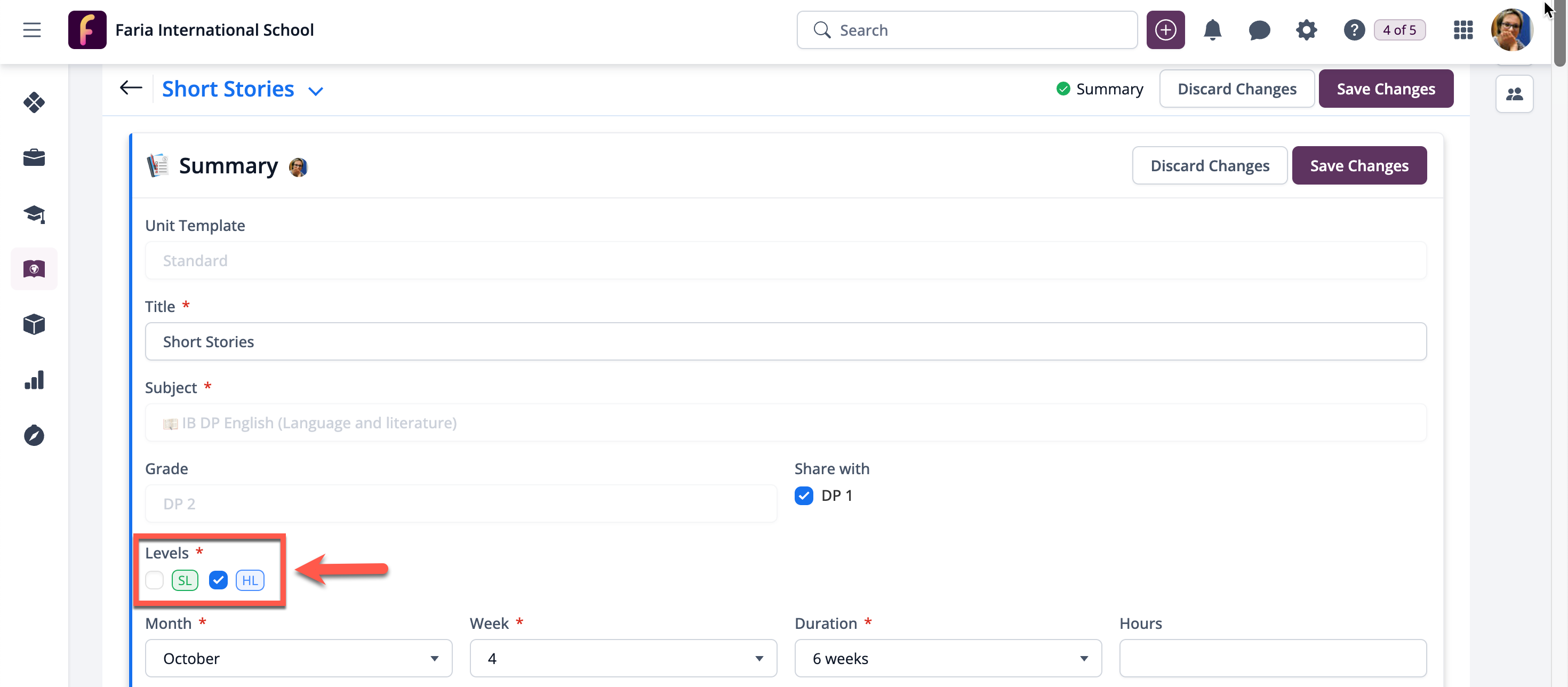Viewport: 1568px width, 687px height.
Task: Expand the Short Stories title chevron
Action: 315,91
